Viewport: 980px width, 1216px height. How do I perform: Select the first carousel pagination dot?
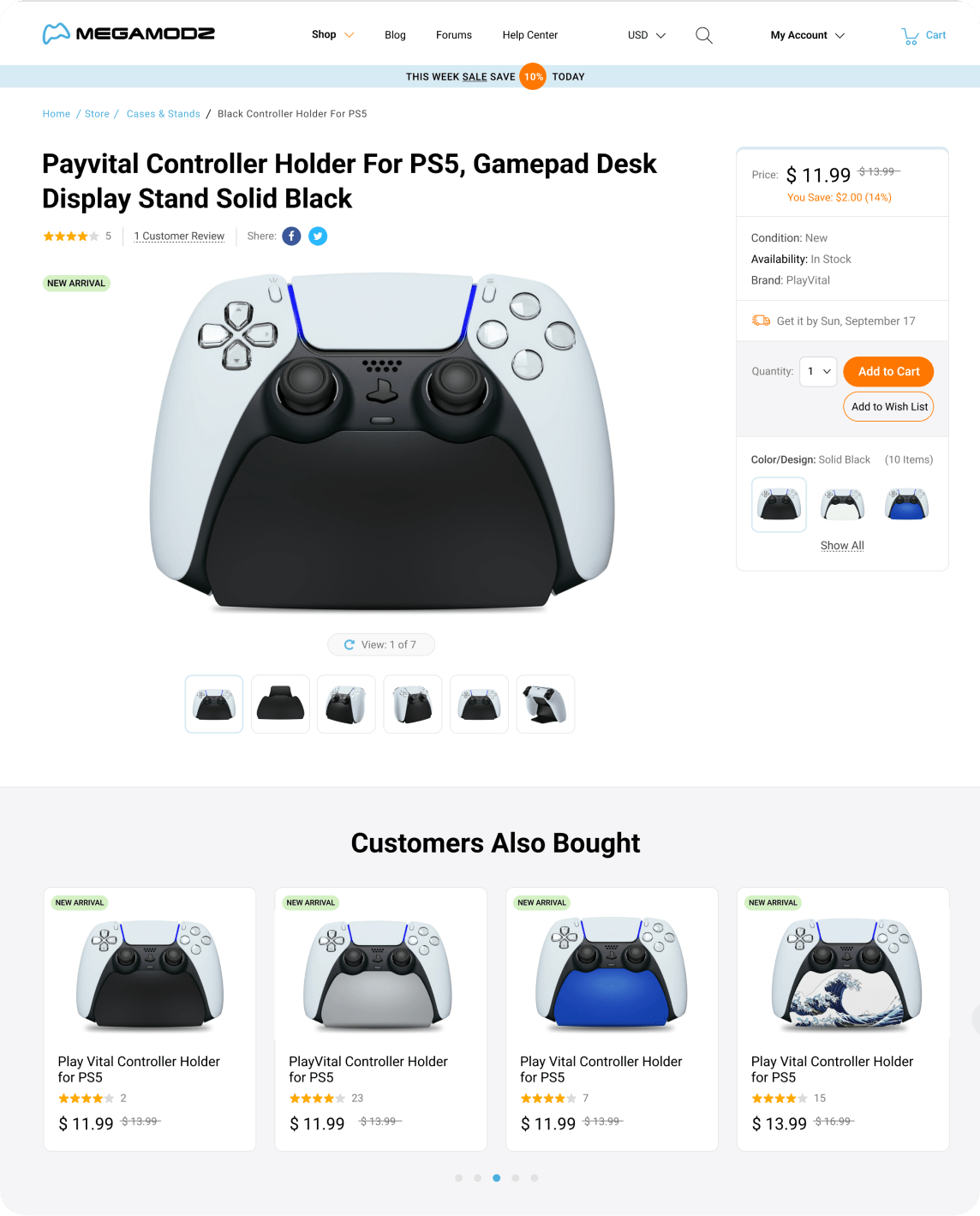point(459,1178)
